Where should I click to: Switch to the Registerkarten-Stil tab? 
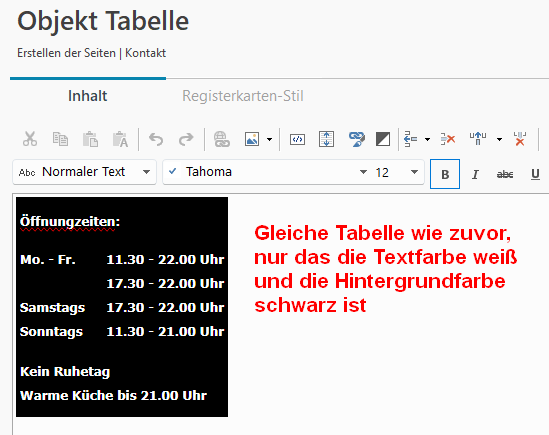point(243,96)
